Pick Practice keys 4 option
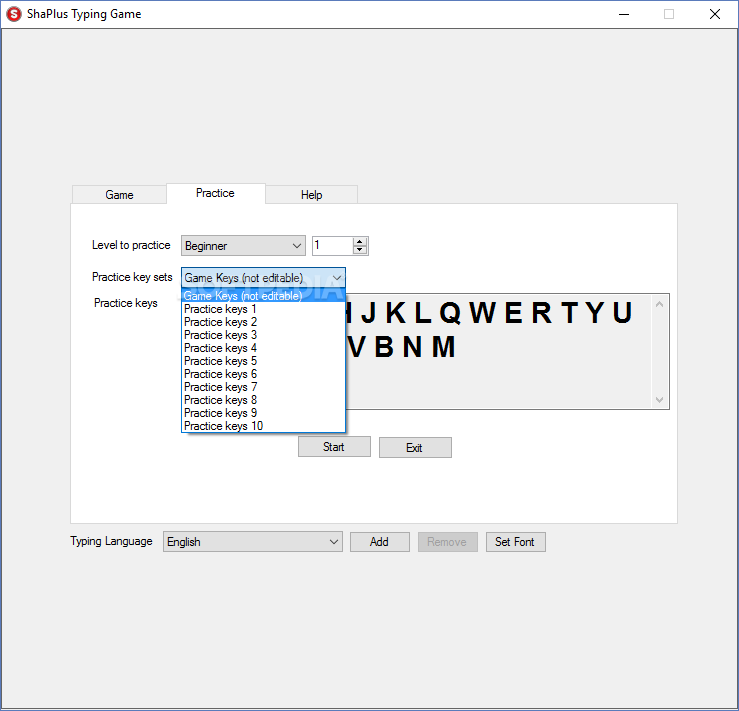Image resolution: width=739 pixels, height=711 pixels. [x=263, y=348]
